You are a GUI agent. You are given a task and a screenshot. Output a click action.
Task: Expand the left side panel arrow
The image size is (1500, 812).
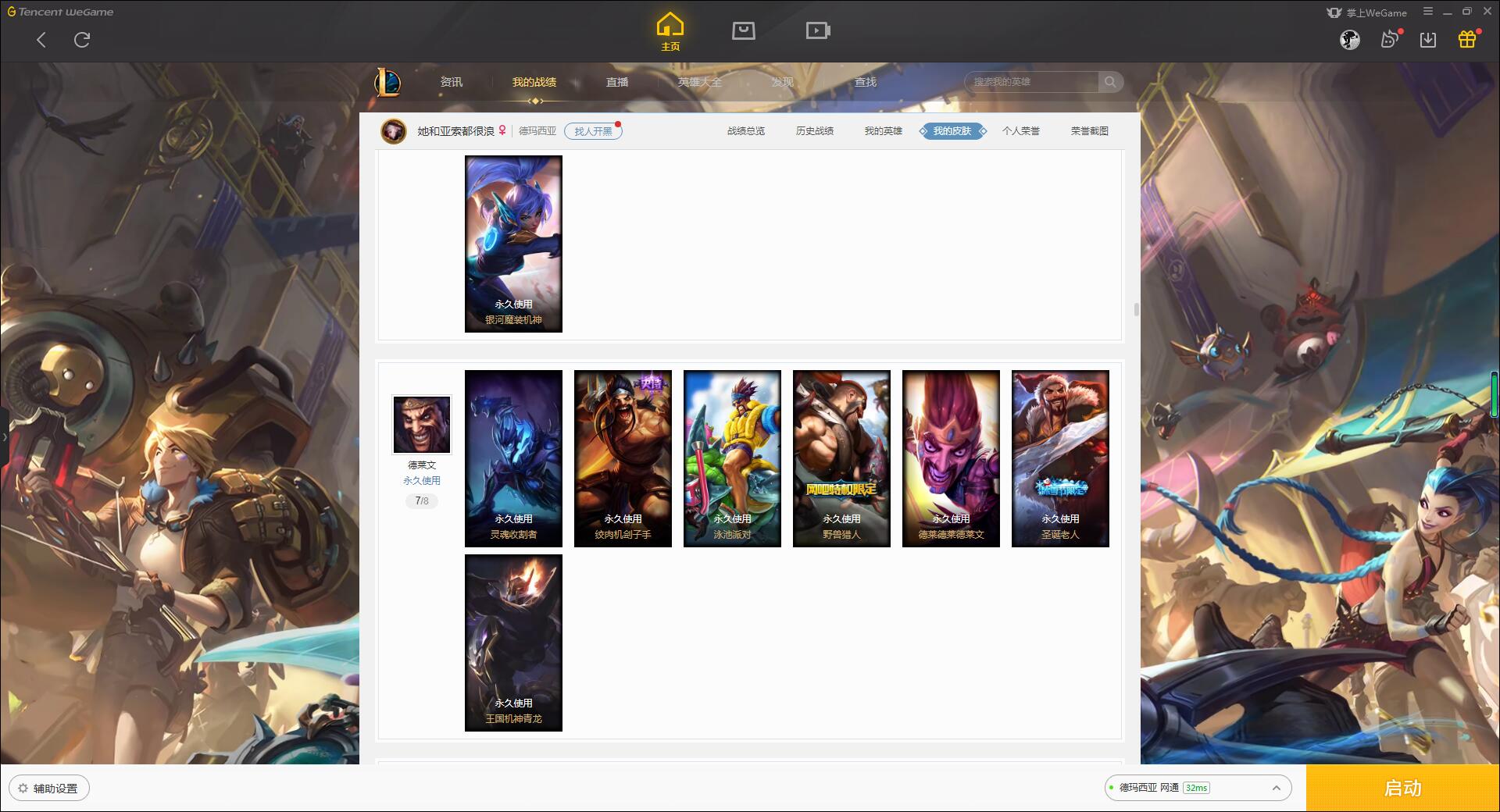[x=4, y=437]
